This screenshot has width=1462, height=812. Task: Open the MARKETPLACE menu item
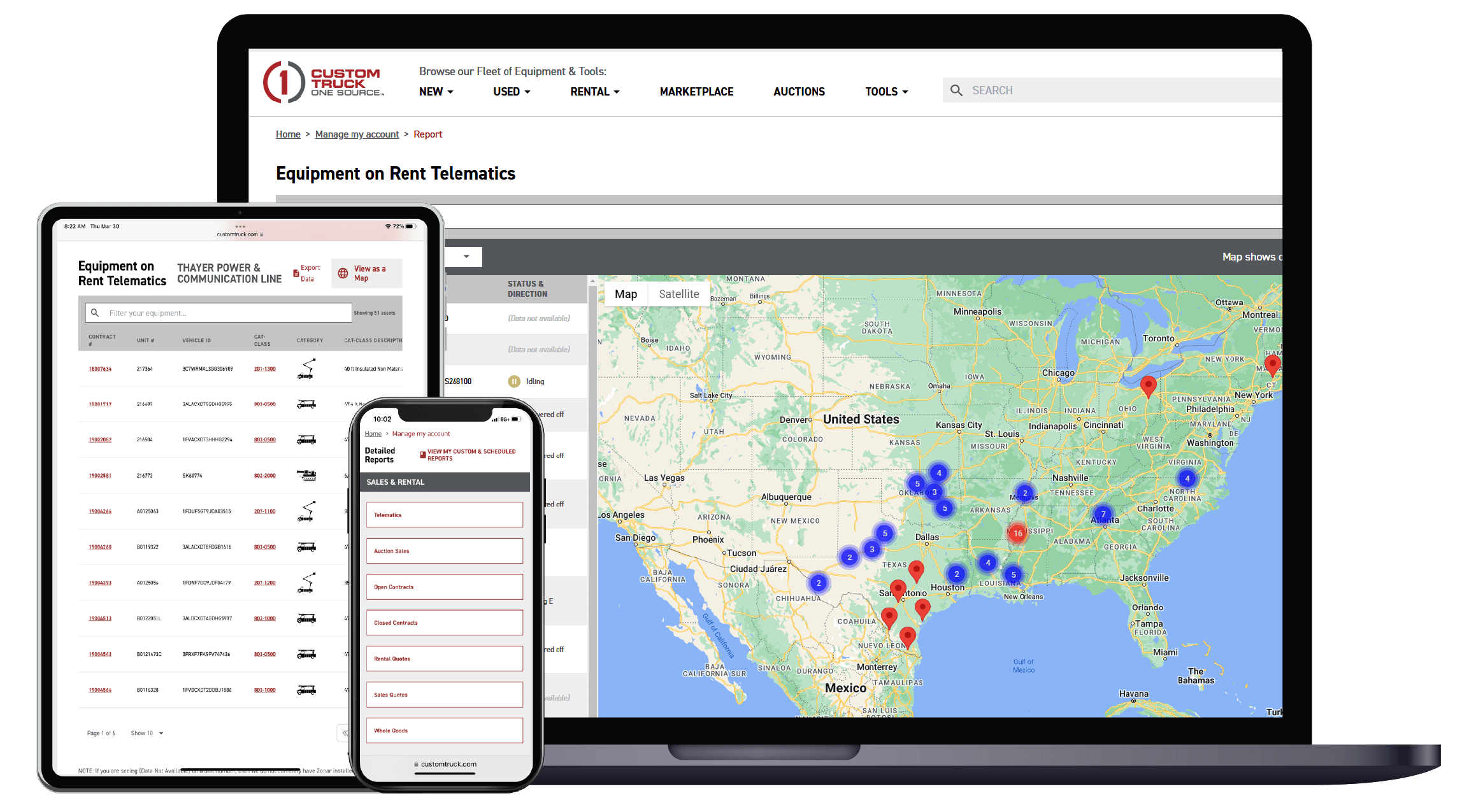coord(696,92)
